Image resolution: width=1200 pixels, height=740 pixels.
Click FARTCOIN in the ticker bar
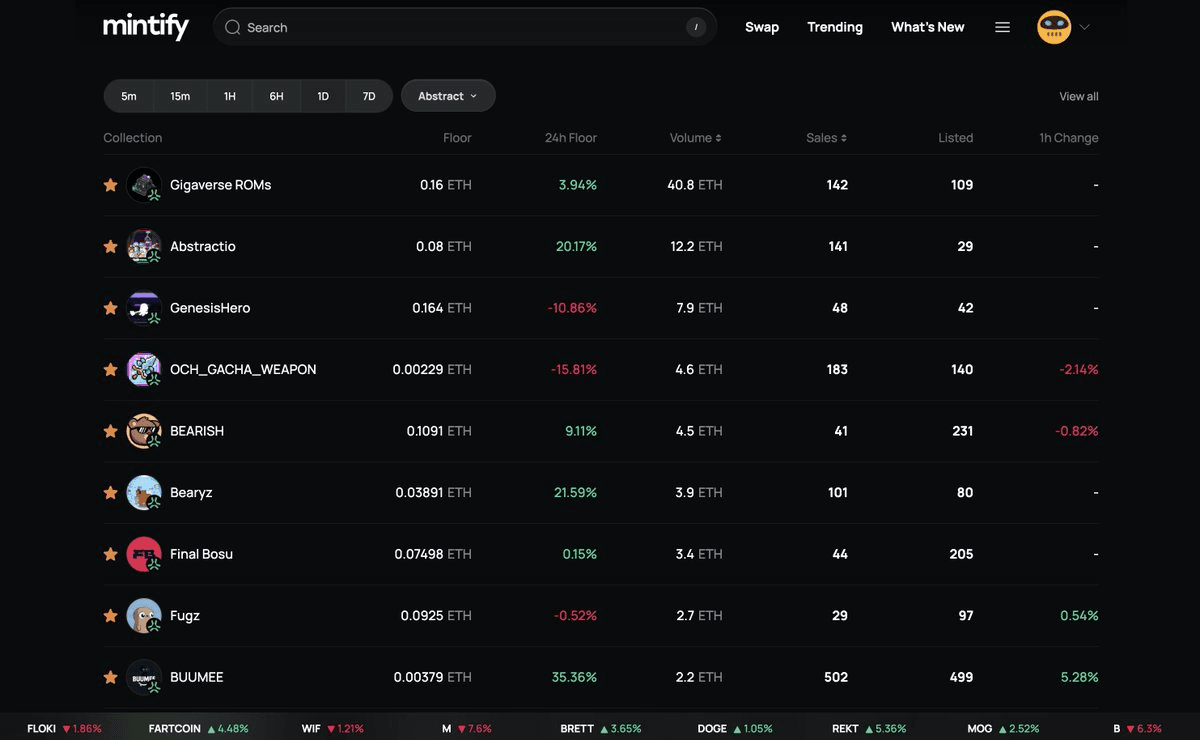198,728
